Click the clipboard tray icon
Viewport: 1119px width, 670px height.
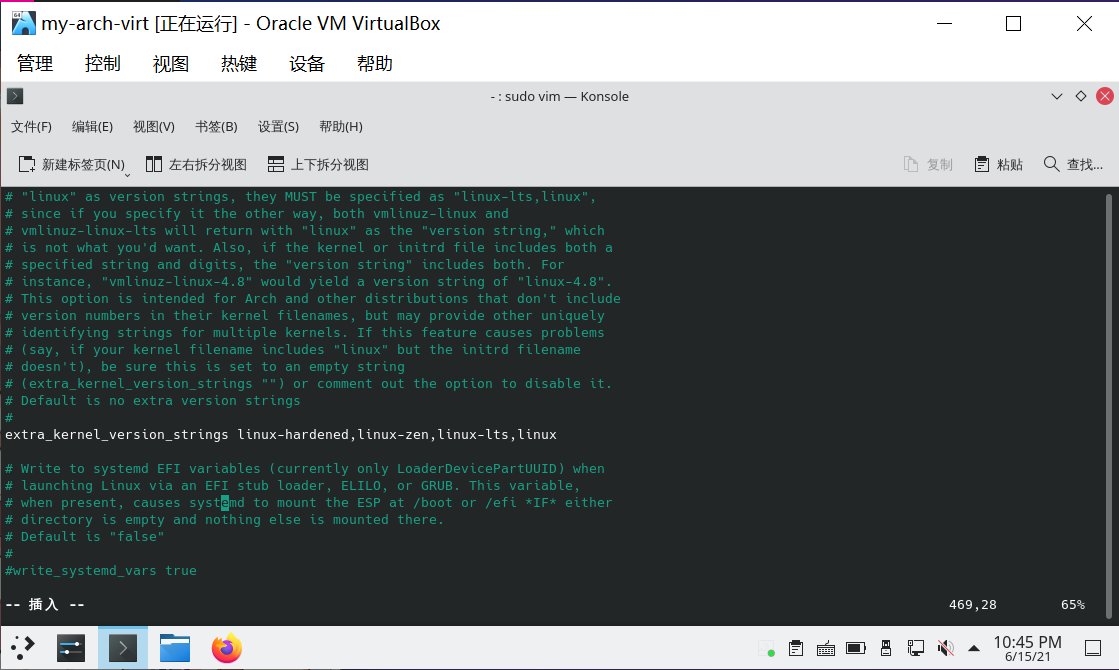coord(796,648)
